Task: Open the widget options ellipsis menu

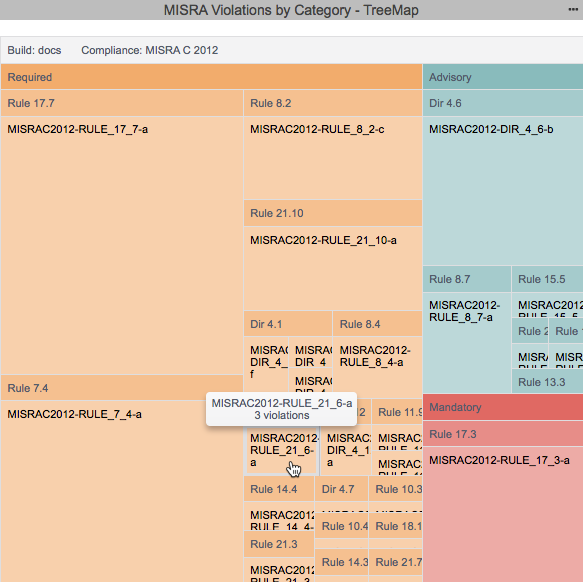Action: click(573, 10)
